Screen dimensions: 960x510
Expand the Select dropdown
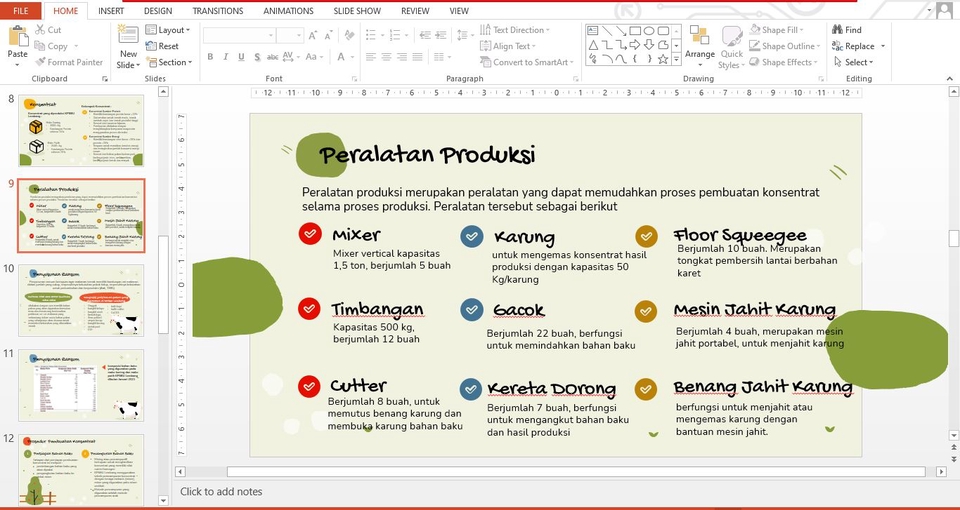(x=853, y=62)
